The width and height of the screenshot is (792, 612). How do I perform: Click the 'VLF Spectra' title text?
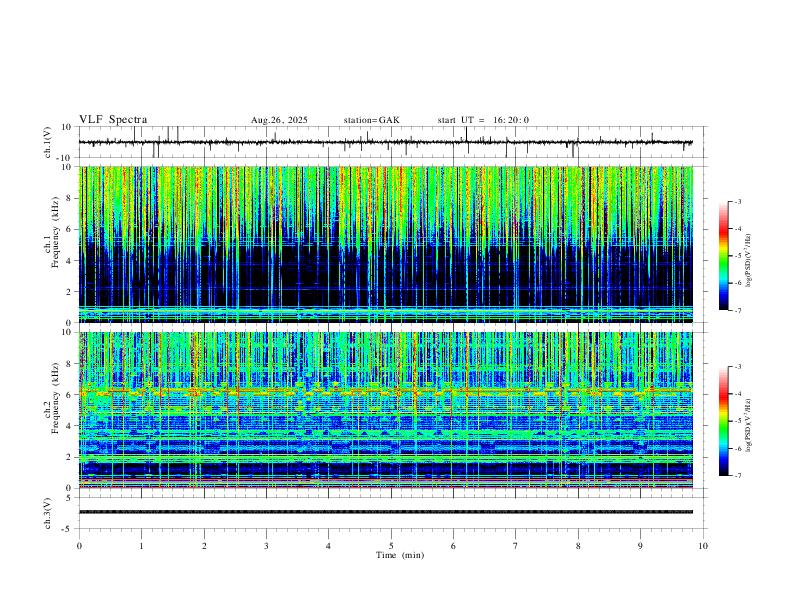click(113, 120)
